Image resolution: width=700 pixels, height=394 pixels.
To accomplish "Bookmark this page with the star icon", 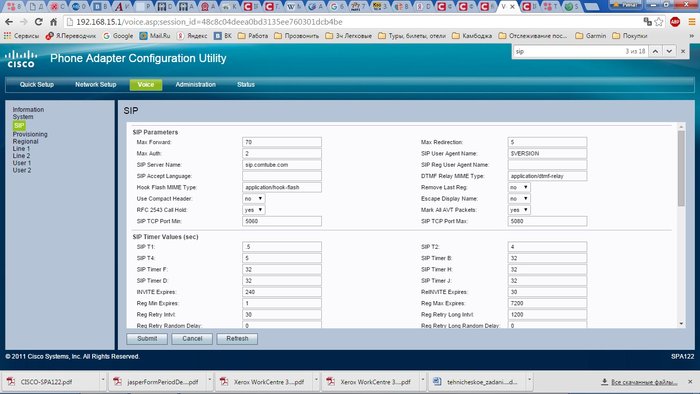I will tap(658, 22).
